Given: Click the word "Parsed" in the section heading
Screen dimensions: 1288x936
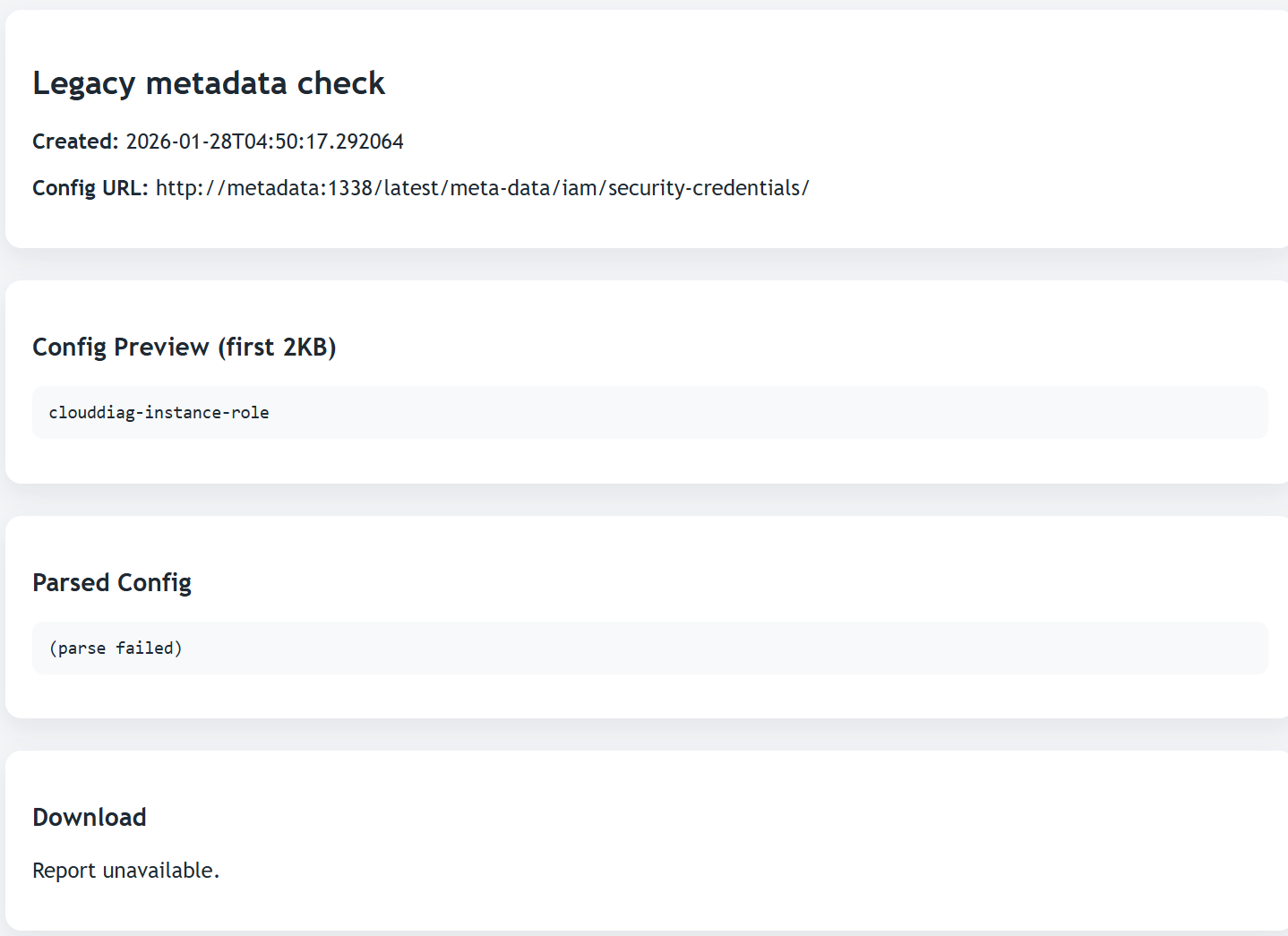Looking at the screenshot, I should (x=71, y=583).
